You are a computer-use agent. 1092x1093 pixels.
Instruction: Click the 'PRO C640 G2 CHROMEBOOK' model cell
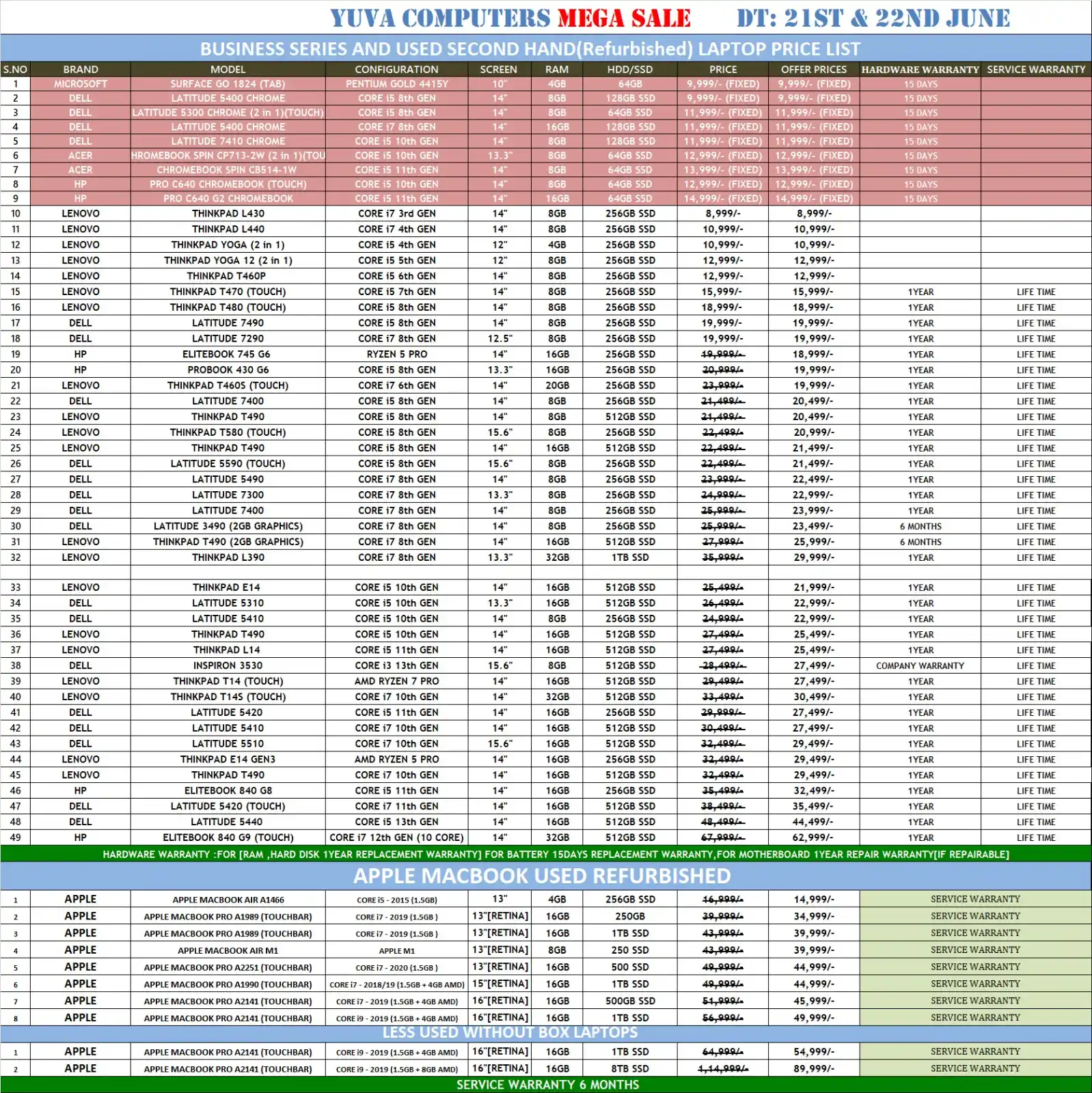[228, 199]
